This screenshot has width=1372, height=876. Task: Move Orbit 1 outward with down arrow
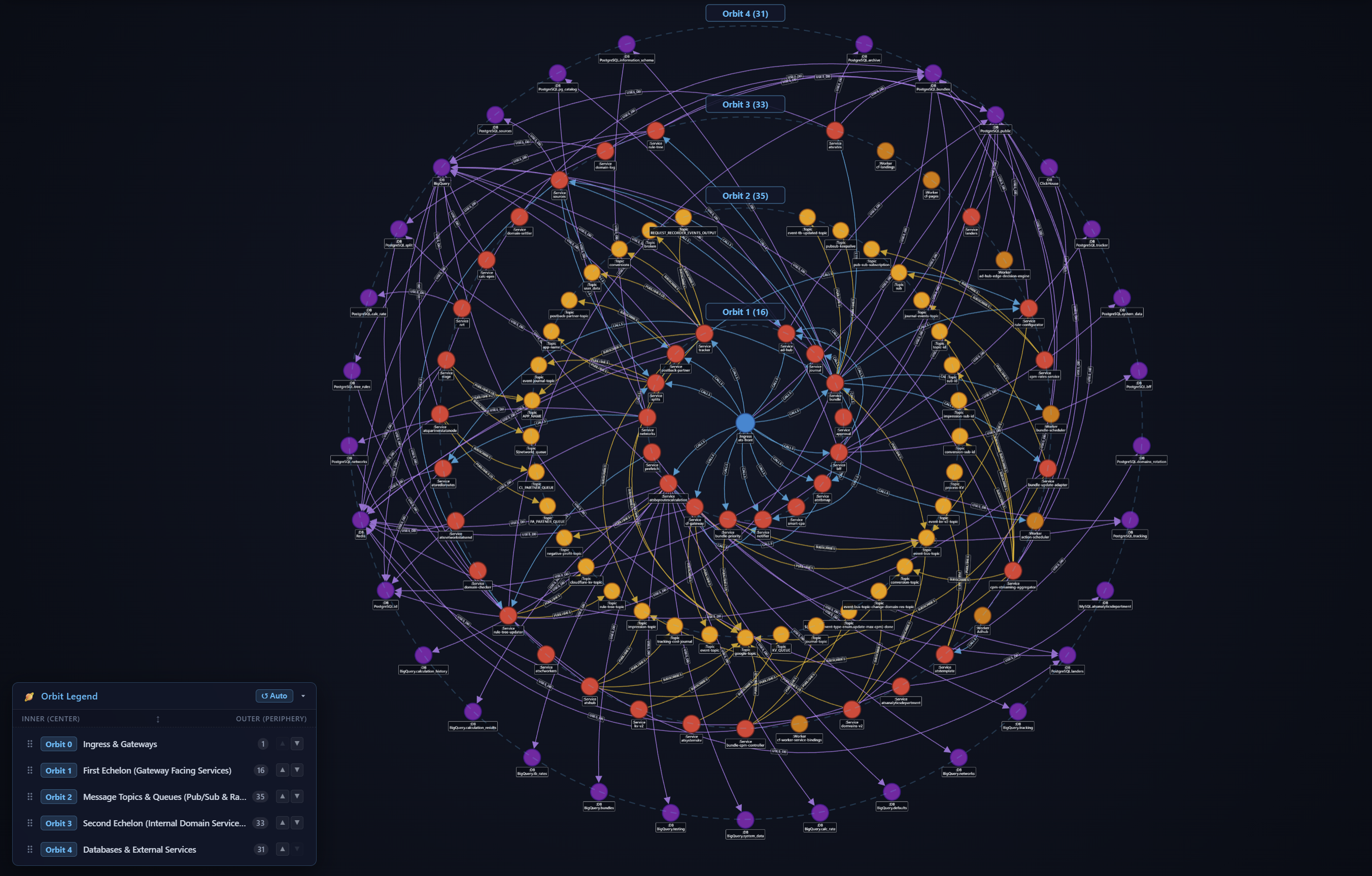[297, 770]
